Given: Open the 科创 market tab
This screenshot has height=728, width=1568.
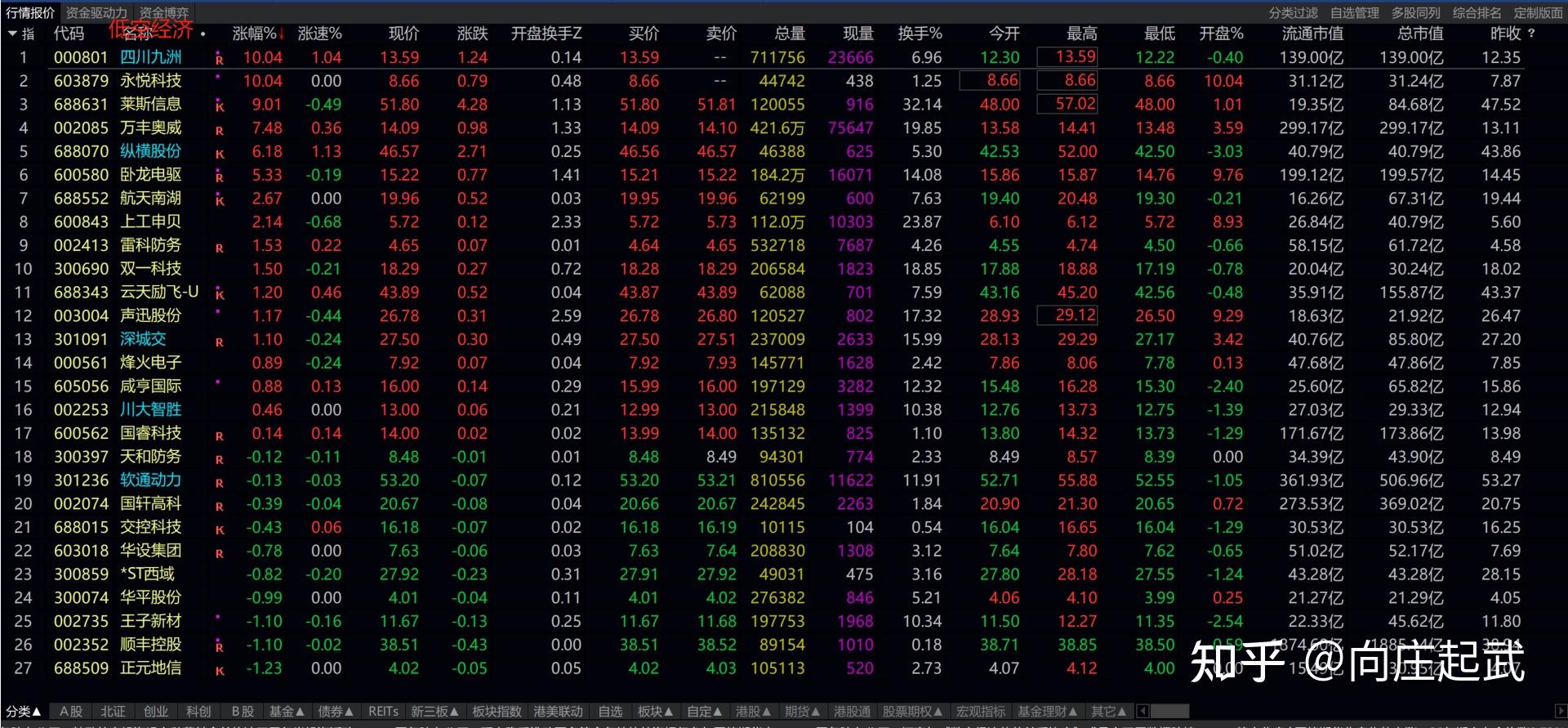Looking at the screenshot, I should pos(198,712).
